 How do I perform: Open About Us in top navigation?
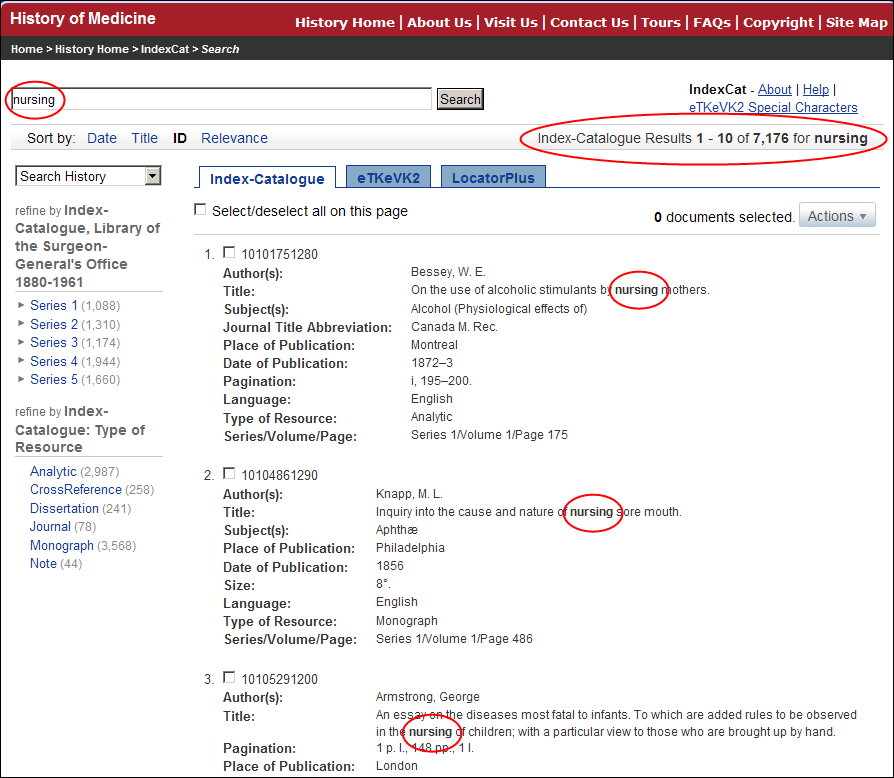point(439,22)
